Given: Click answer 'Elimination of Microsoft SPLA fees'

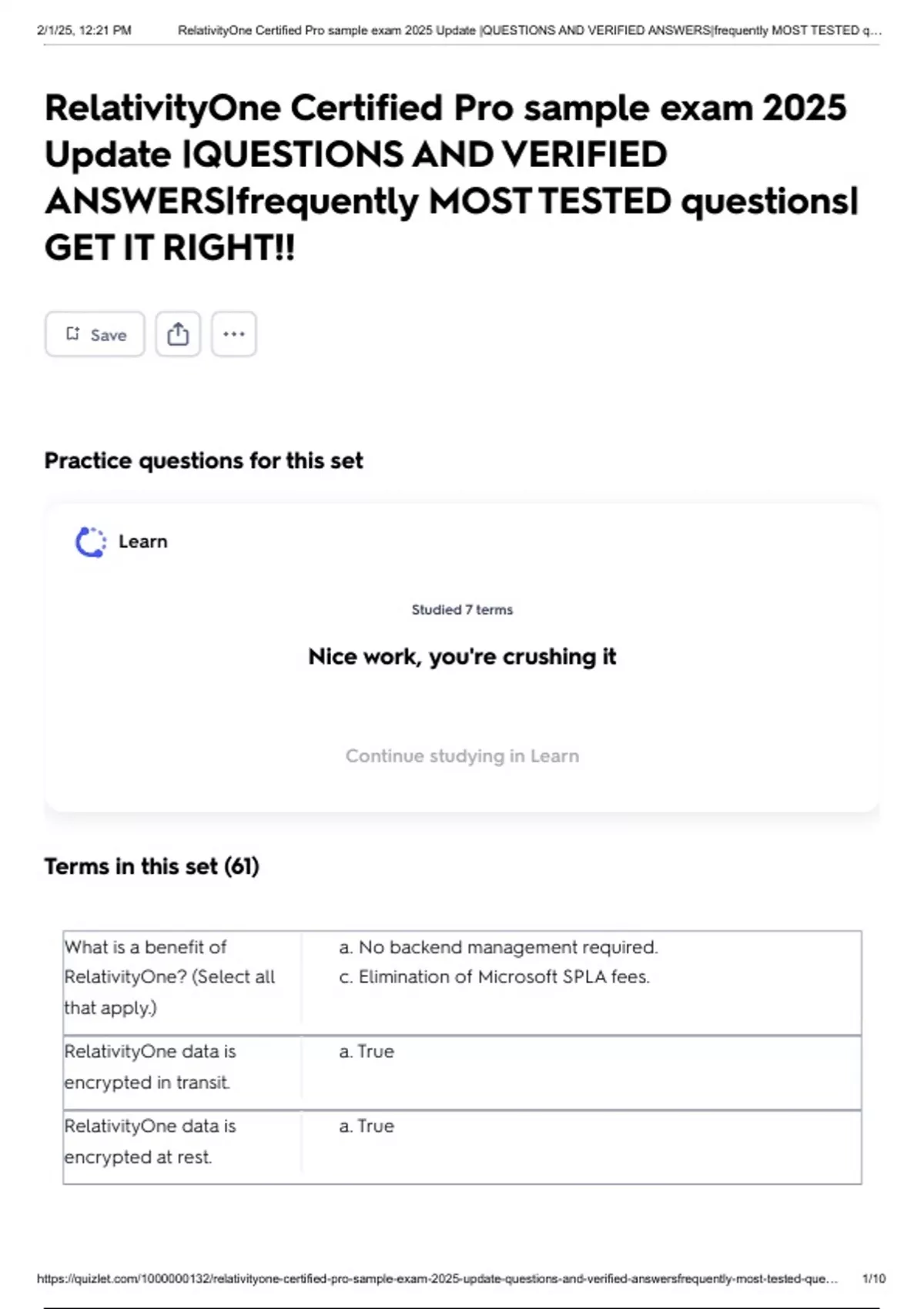Looking at the screenshot, I should point(494,977).
